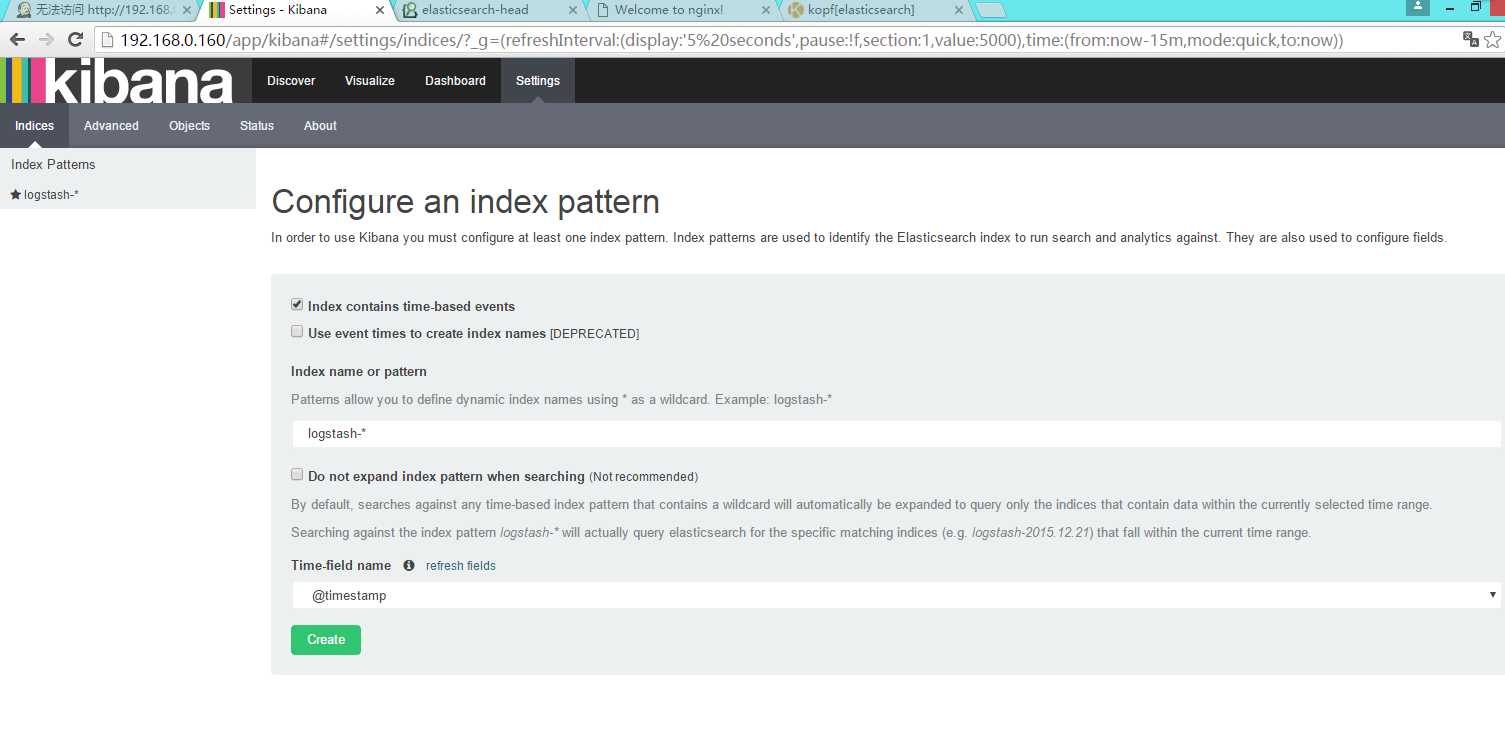This screenshot has width=1505, height=749.
Task: Close the elasticsearch-head tab
Action: click(x=572, y=10)
